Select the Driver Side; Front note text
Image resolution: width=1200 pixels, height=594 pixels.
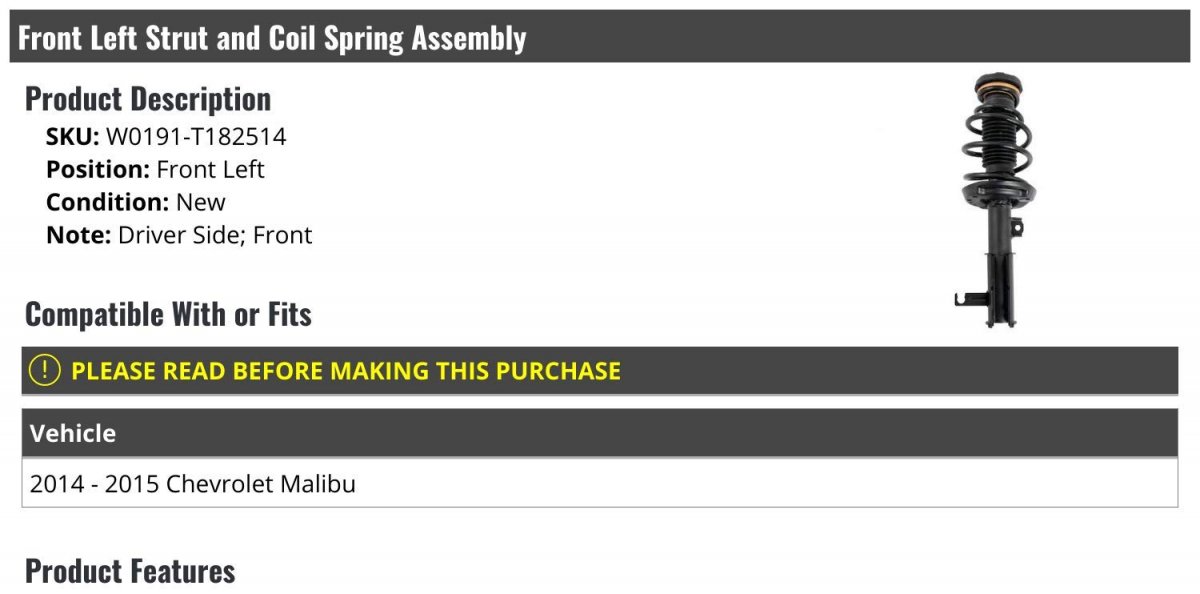(215, 235)
